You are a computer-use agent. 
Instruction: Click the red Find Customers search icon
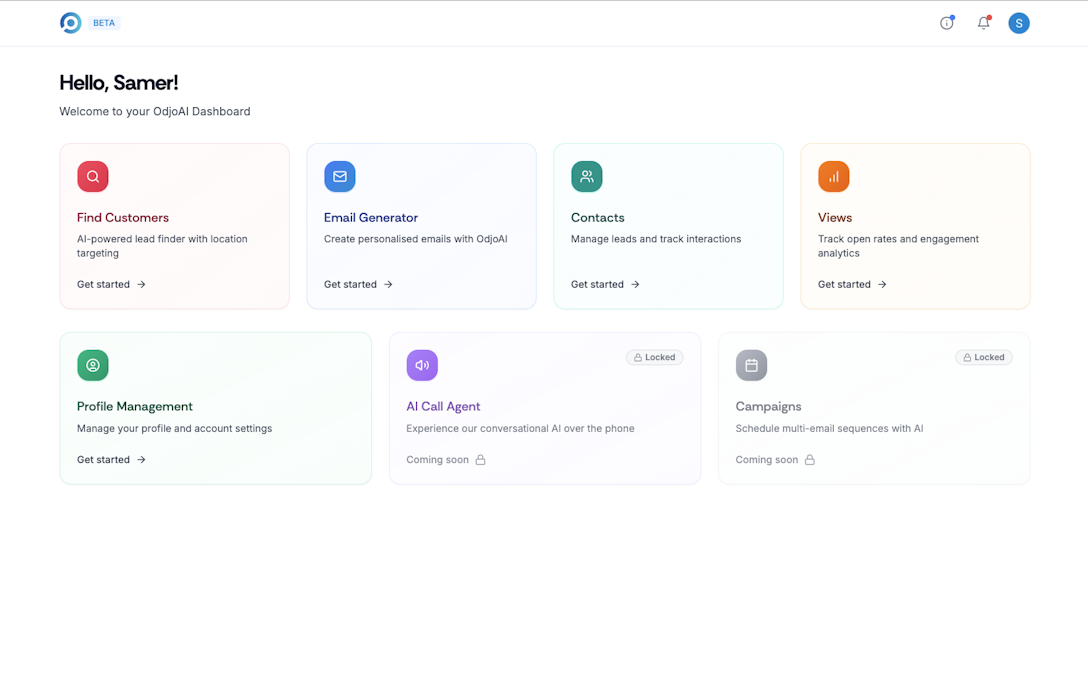point(93,177)
